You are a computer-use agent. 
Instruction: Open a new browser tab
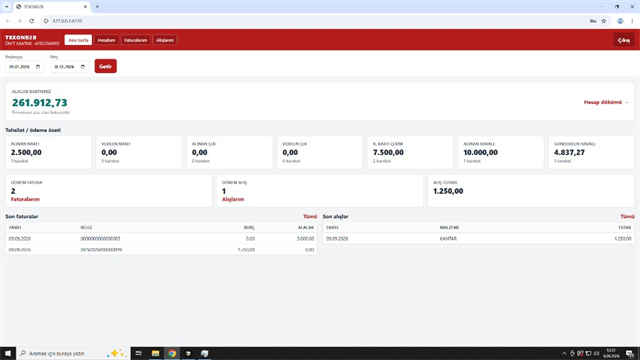97,7
